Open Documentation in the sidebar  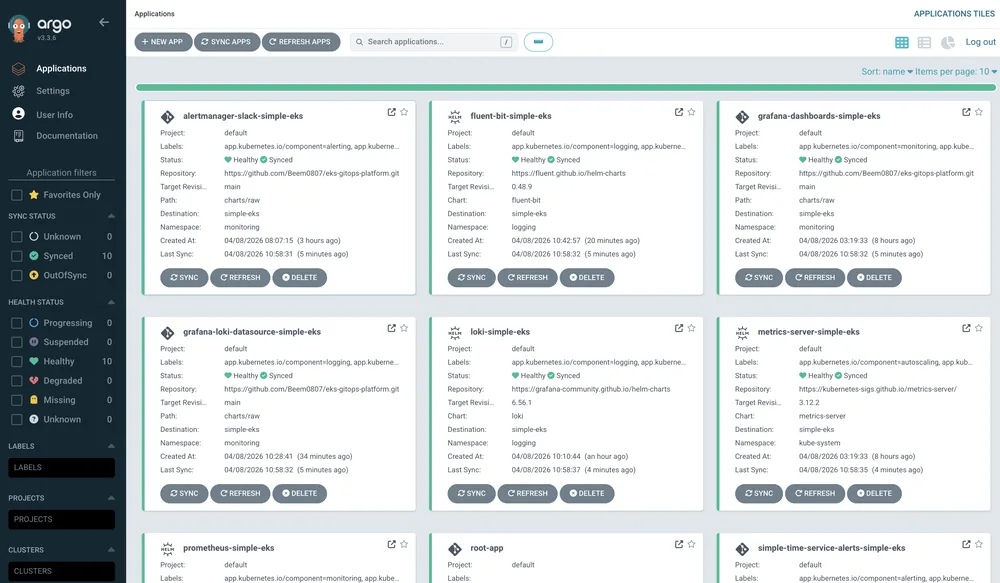(x=67, y=136)
